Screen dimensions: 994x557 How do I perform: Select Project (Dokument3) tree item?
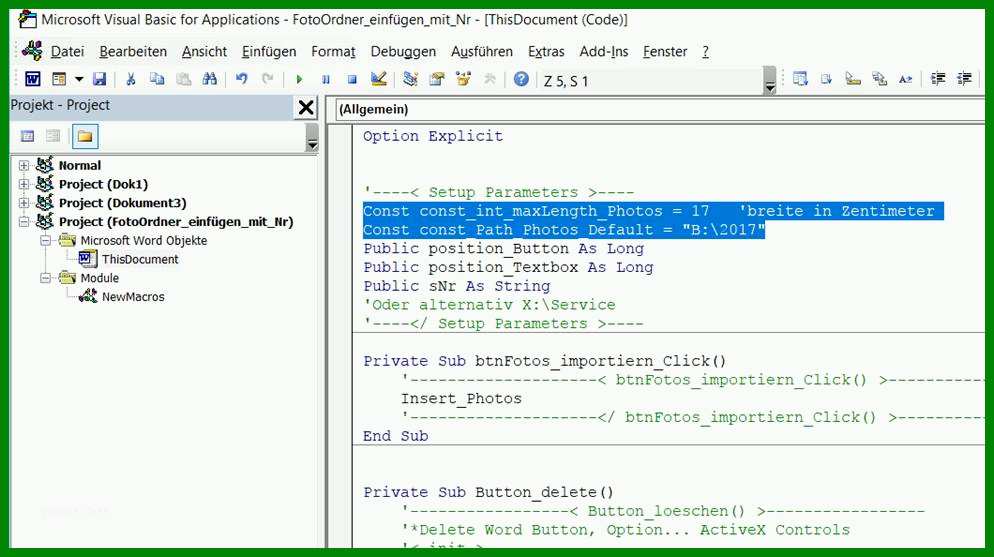122,203
